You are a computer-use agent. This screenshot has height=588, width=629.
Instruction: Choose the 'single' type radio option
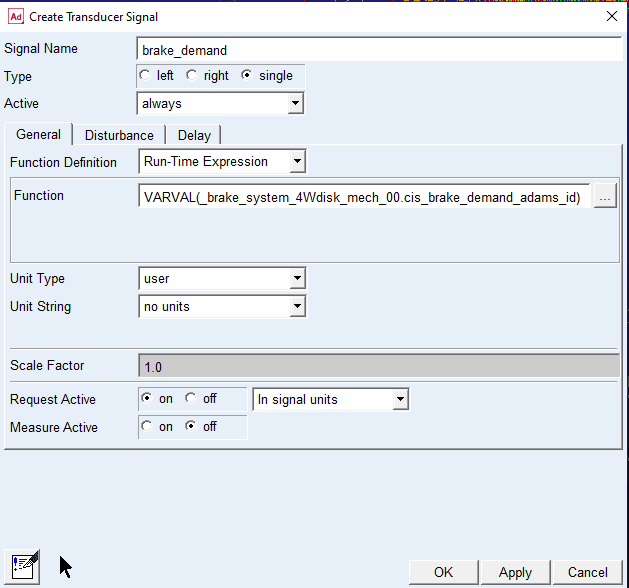click(246, 75)
